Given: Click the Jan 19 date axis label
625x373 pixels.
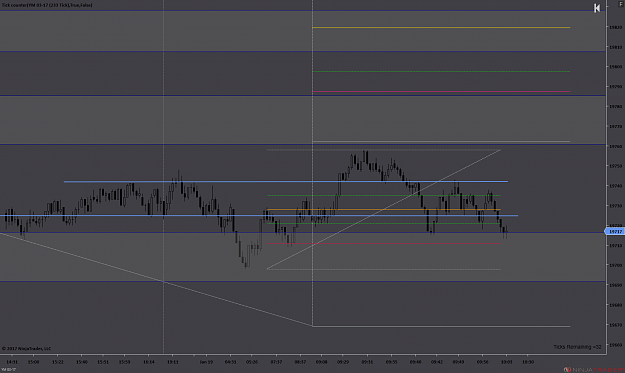Looking at the screenshot, I should (206, 362).
